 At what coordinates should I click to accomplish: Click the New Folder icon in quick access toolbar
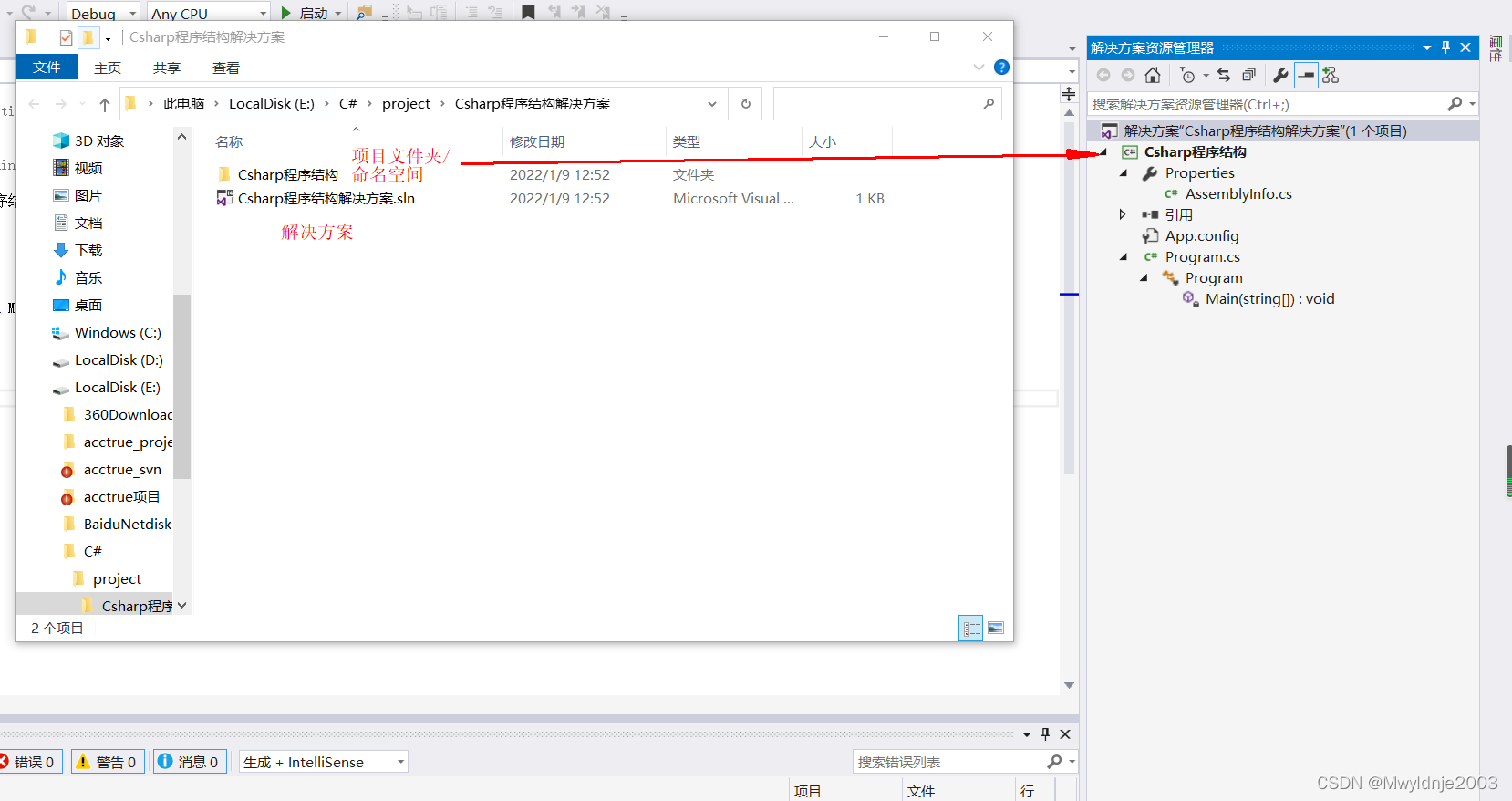coord(88,37)
